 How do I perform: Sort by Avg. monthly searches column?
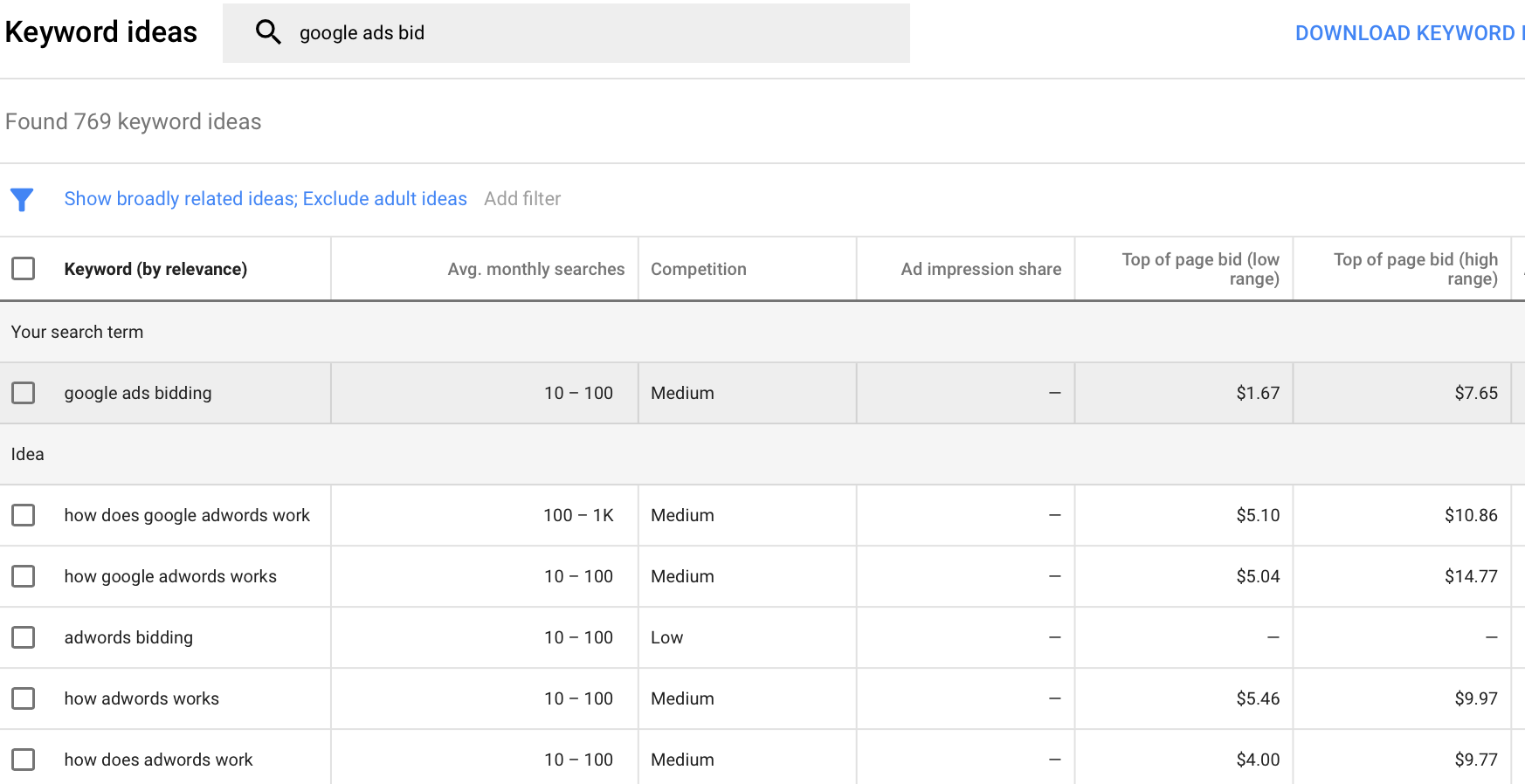536,269
